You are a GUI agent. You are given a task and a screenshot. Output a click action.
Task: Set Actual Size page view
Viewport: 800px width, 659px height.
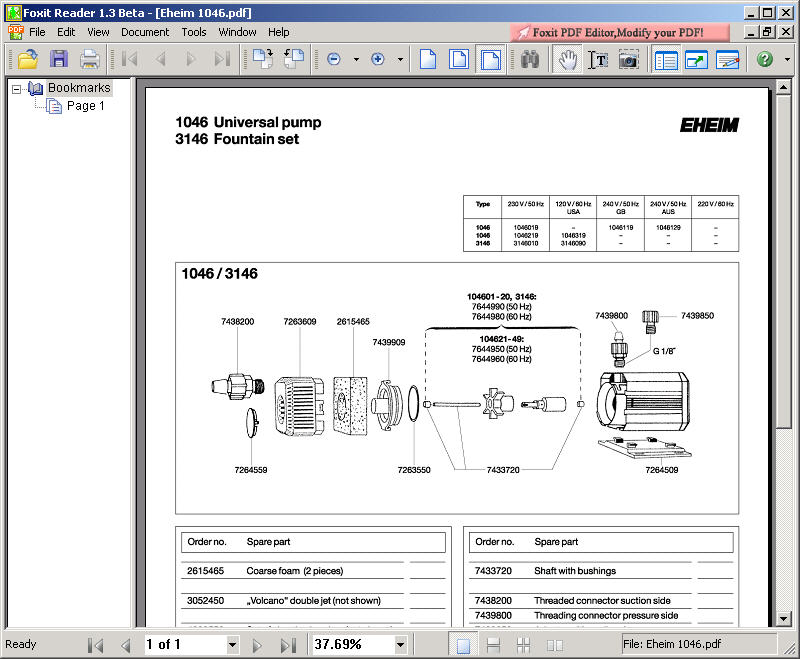point(428,59)
